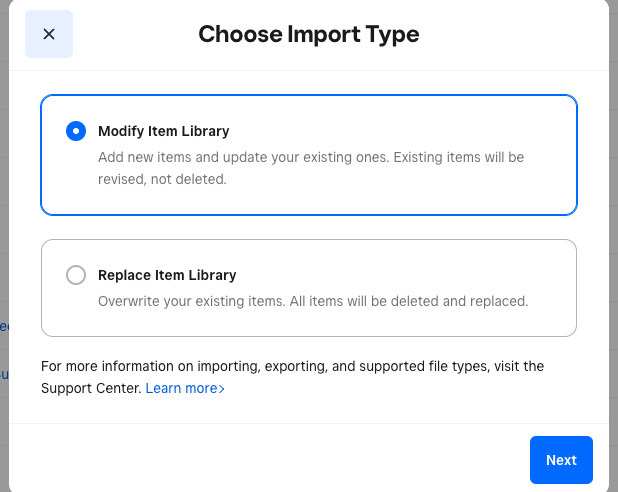The height and width of the screenshot is (492, 618).
Task: Click the "Replace Item Library" bold label
Action: (x=167, y=275)
